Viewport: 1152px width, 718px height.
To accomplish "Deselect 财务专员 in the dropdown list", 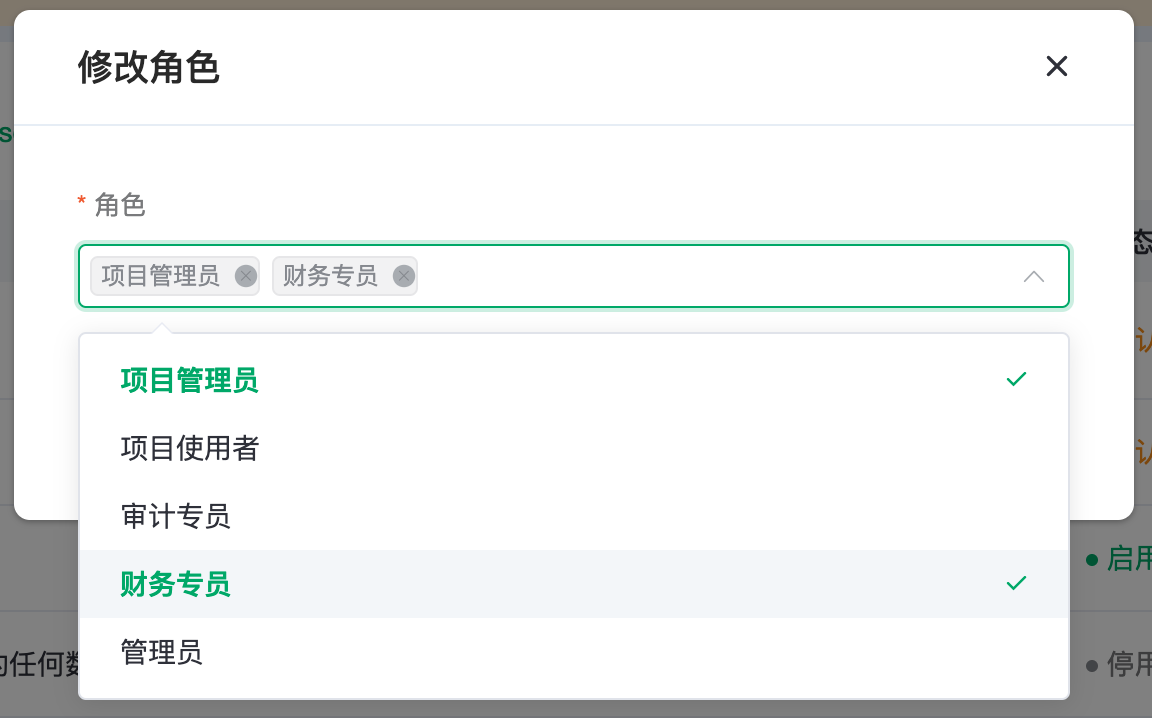I will (x=176, y=584).
